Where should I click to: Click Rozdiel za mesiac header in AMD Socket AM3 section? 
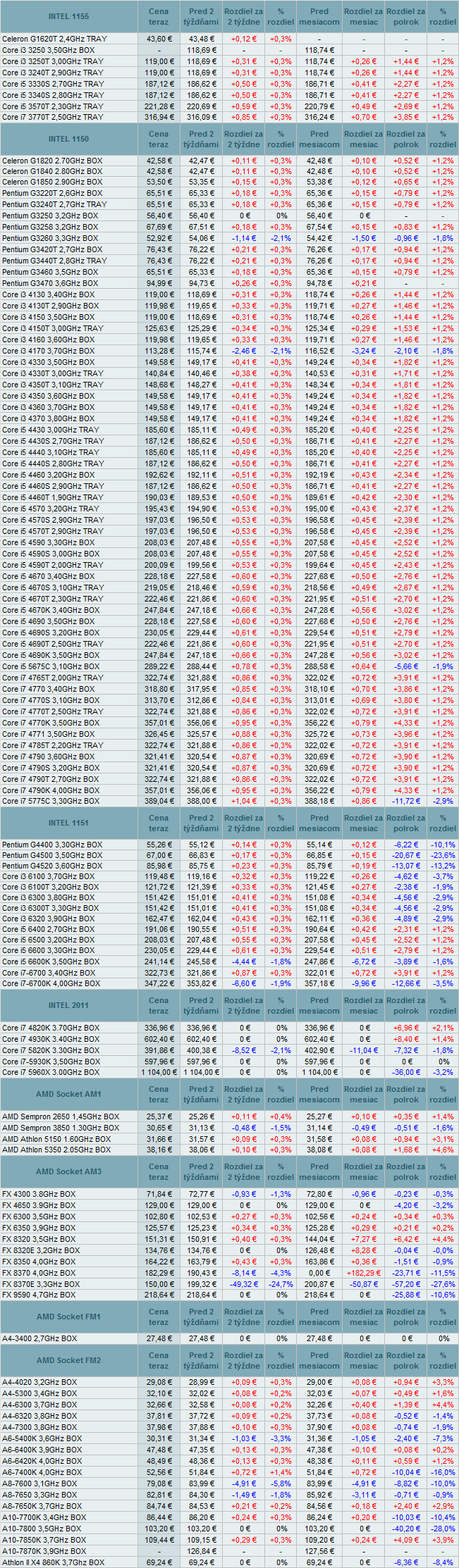364,1171
